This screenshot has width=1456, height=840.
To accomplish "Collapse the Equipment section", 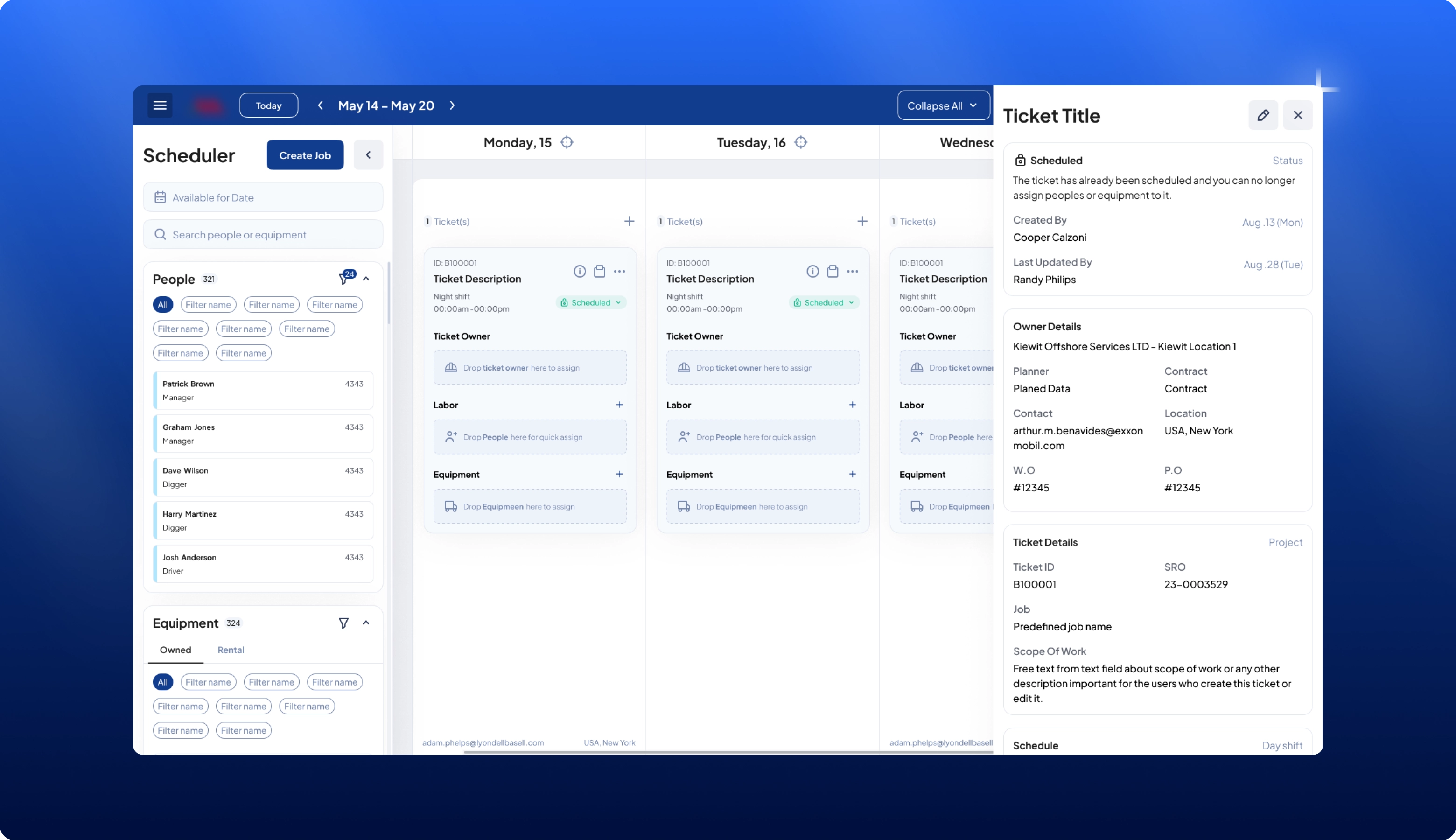I will pyautogui.click(x=366, y=623).
